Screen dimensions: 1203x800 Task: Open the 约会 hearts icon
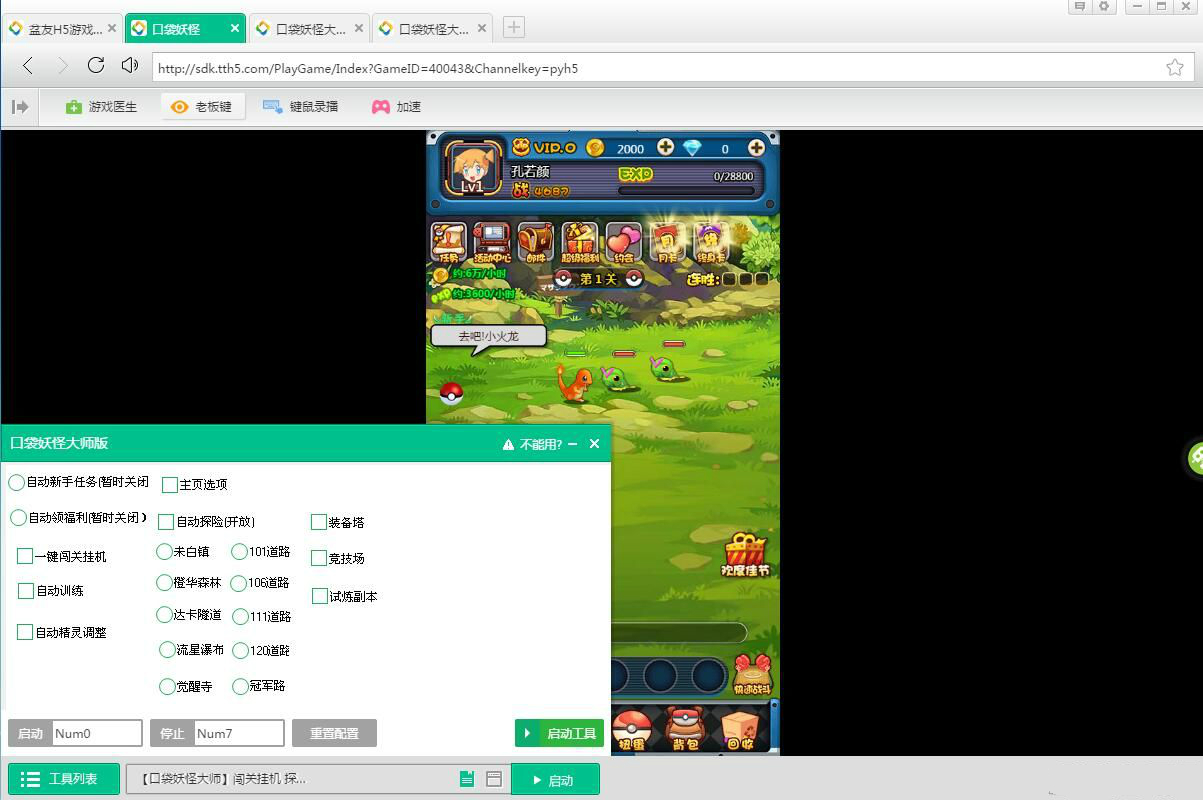click(624, 243)
